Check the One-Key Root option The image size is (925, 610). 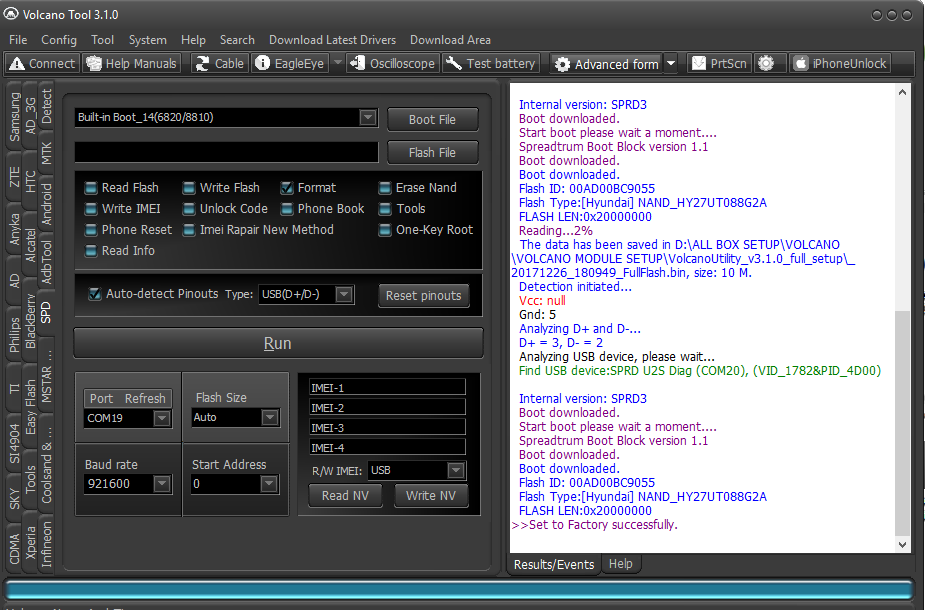[385, 230]
